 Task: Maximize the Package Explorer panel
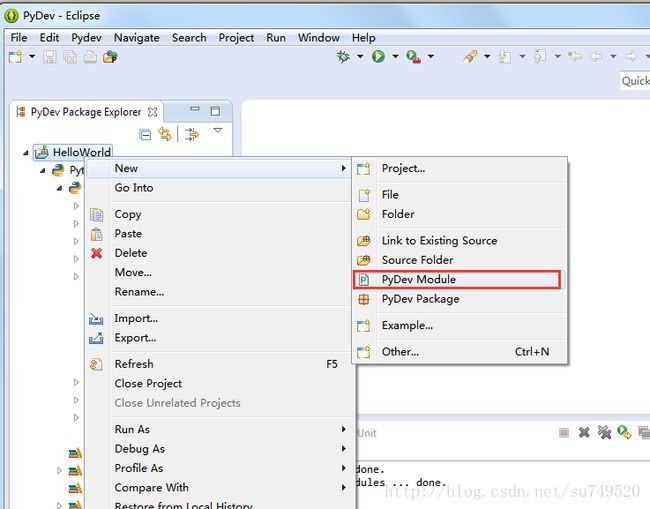tap(215, 111)
